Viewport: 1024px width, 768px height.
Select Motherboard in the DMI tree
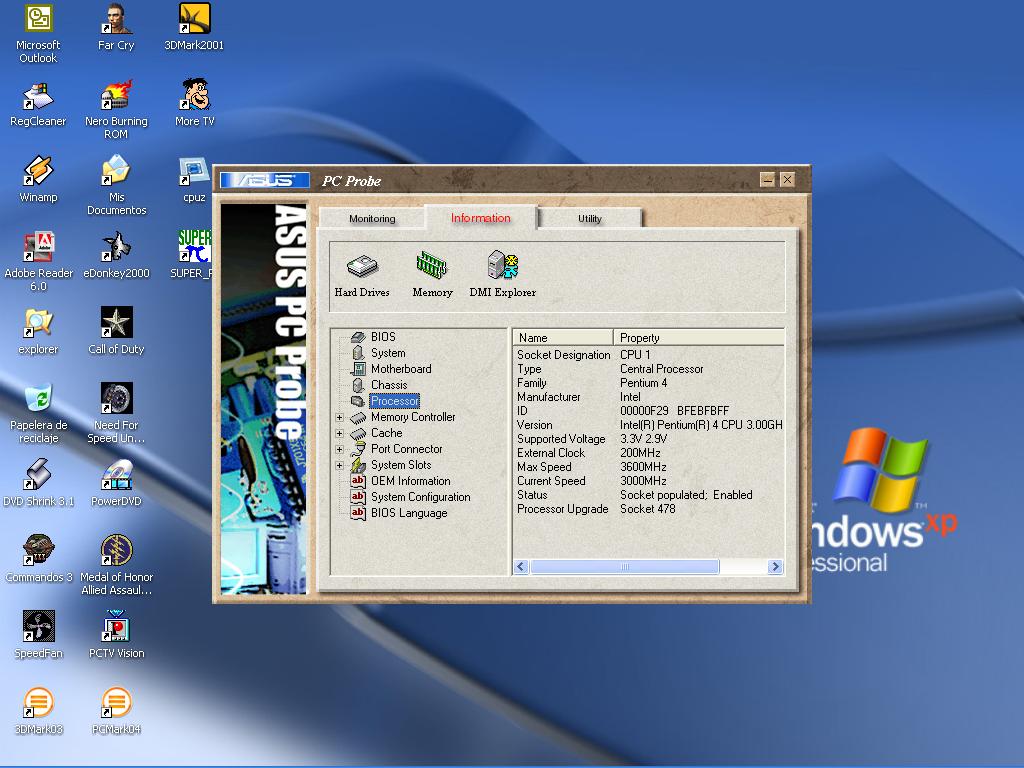point(400,369)
